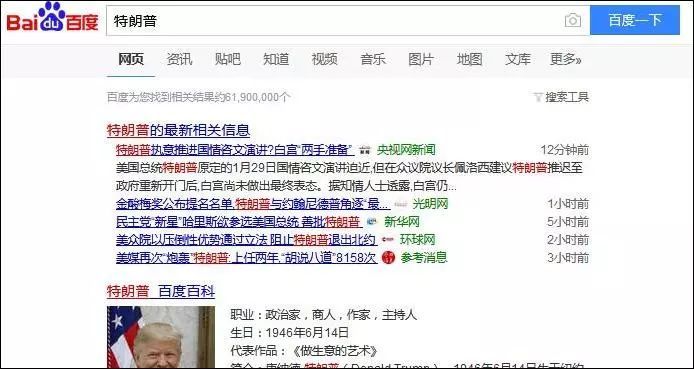
Task: Click the 2小时前 timestamp
Action: click(x=568, y=240)
